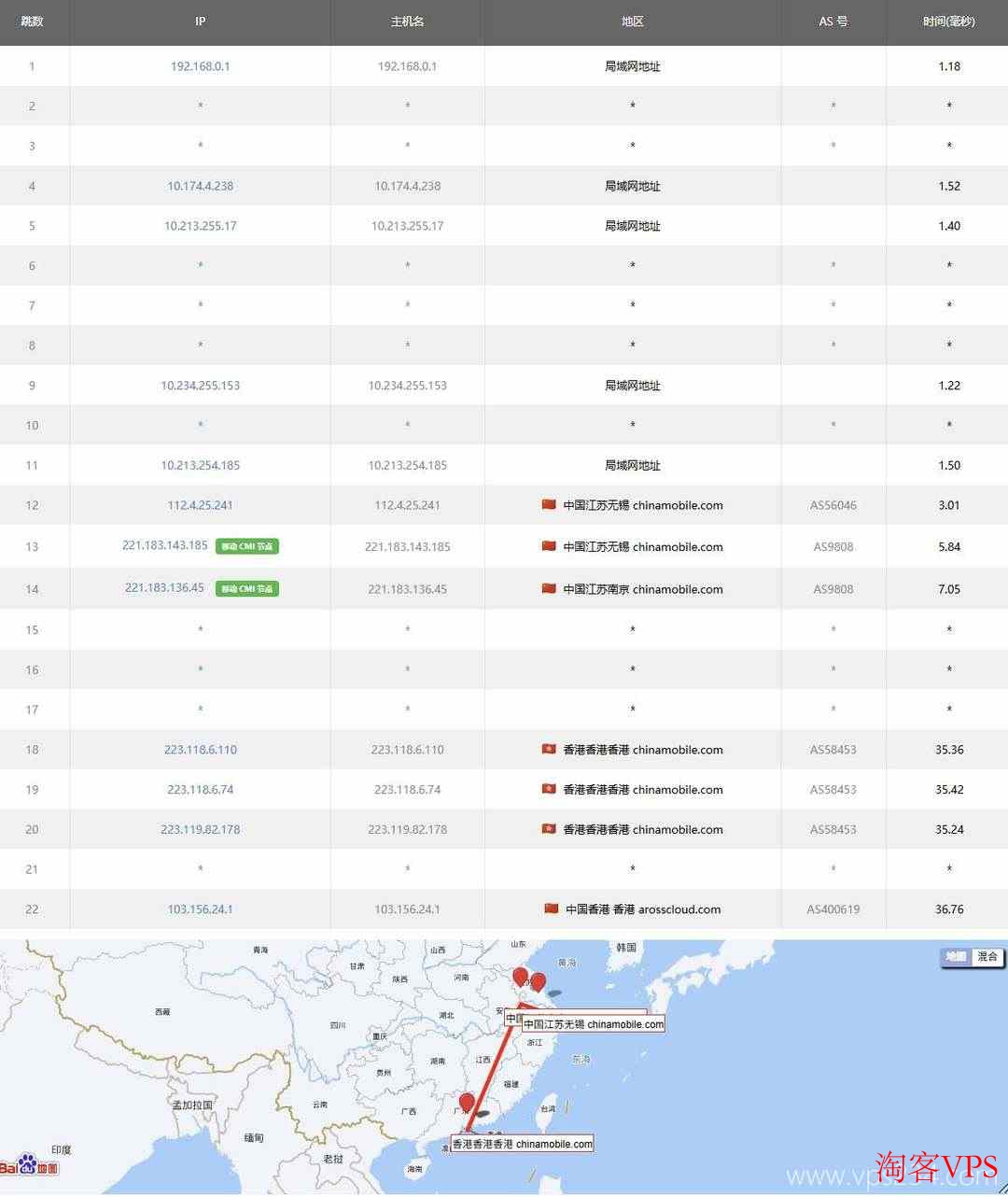Click AS58453 in hop 18 row
This screenshot has width=1008, height=1197.
[x=833, y=750]
